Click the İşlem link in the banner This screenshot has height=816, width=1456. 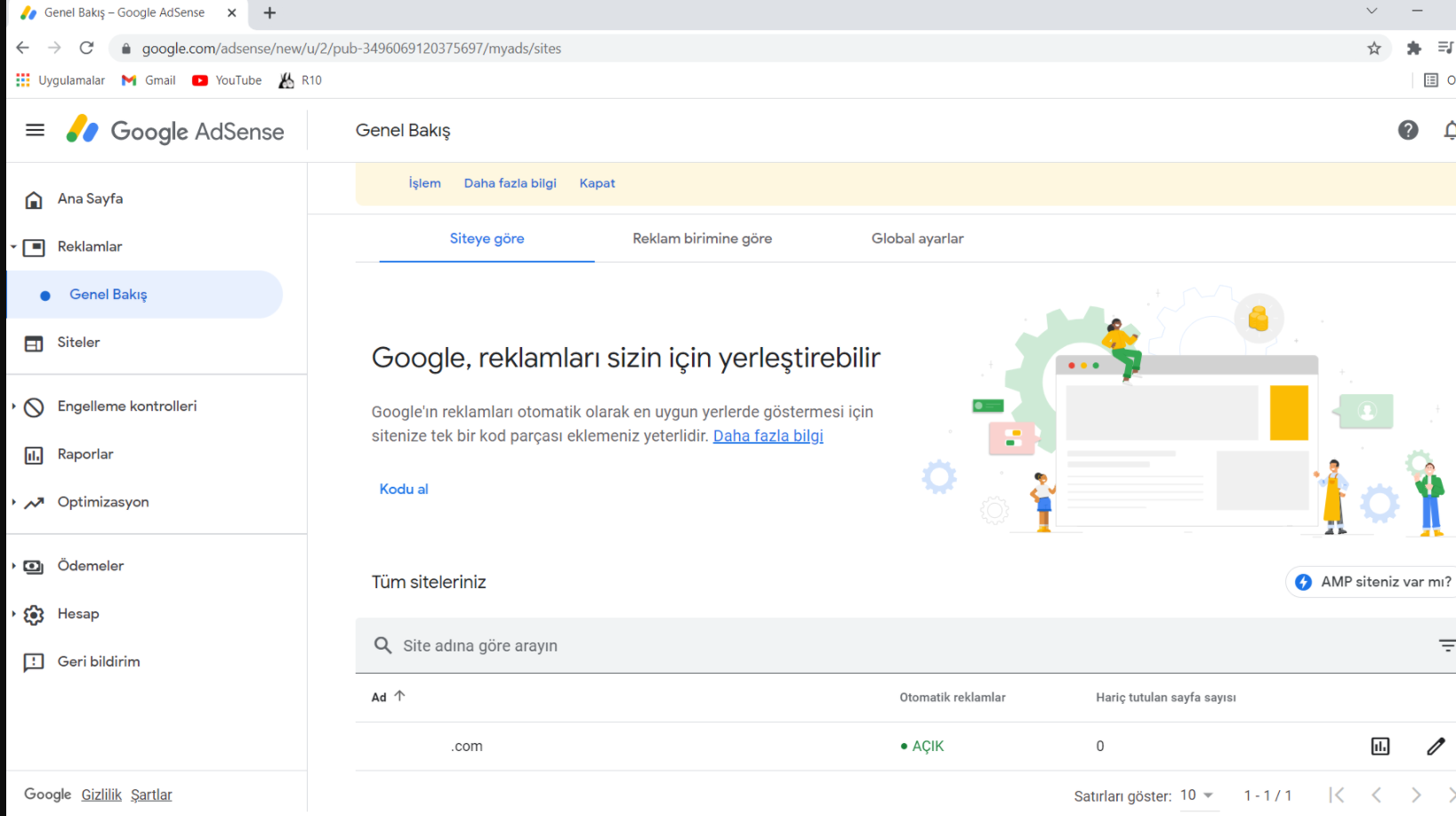point(424,183)
